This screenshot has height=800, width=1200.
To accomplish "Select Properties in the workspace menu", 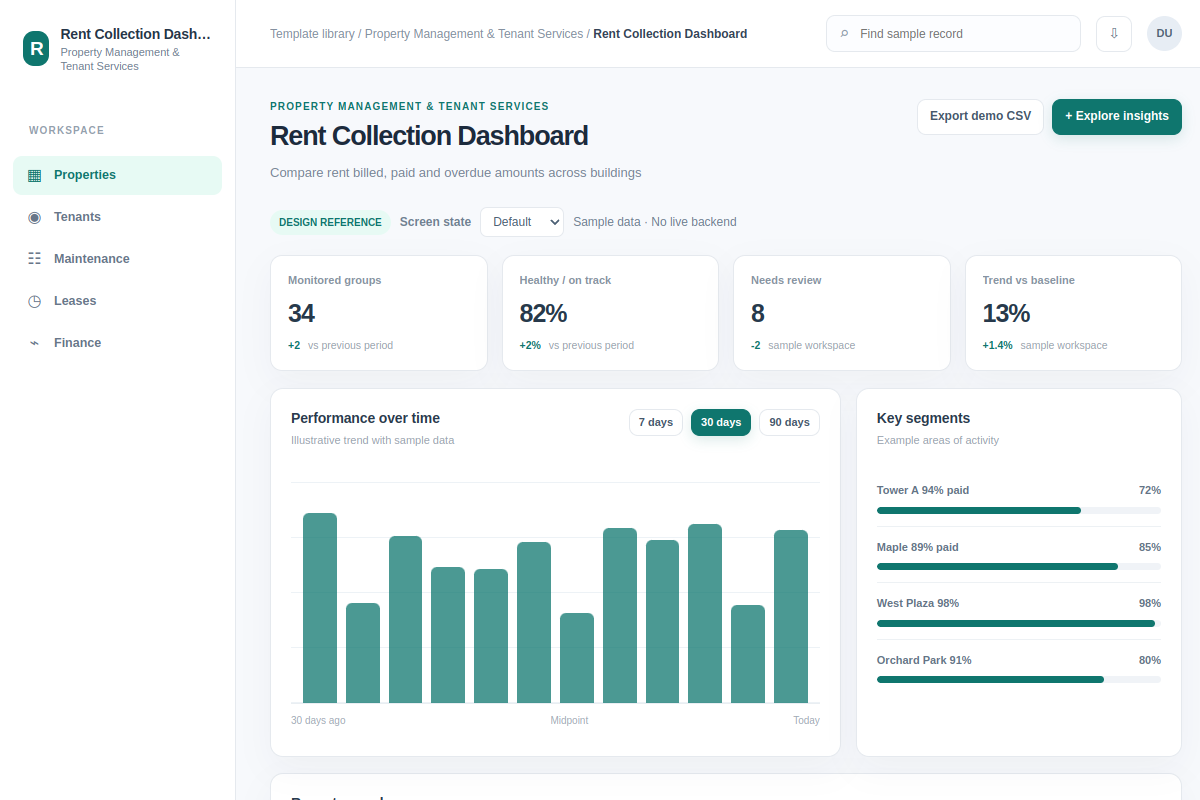I will (x=117, y=175).
